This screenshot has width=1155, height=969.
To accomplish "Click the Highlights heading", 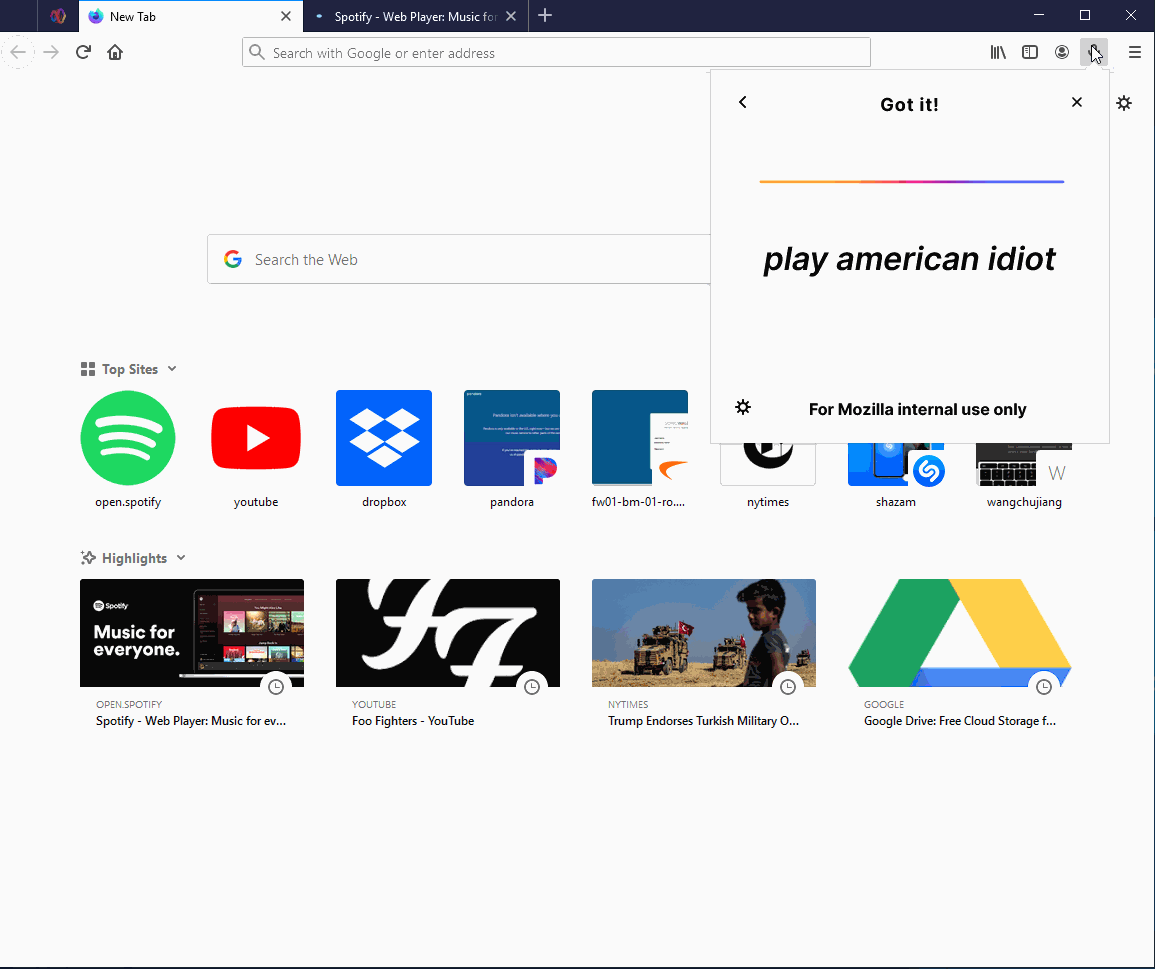I will tap(134, 559).
